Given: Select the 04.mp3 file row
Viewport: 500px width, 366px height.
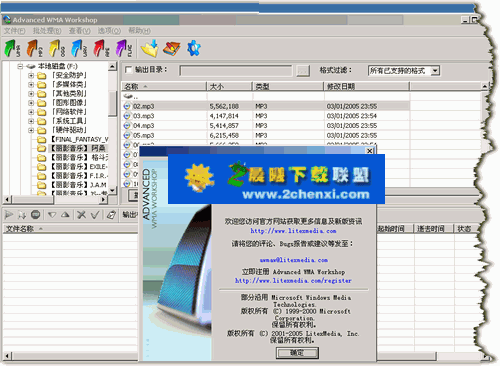Looking at the screenshot, I should pos(266,126).
